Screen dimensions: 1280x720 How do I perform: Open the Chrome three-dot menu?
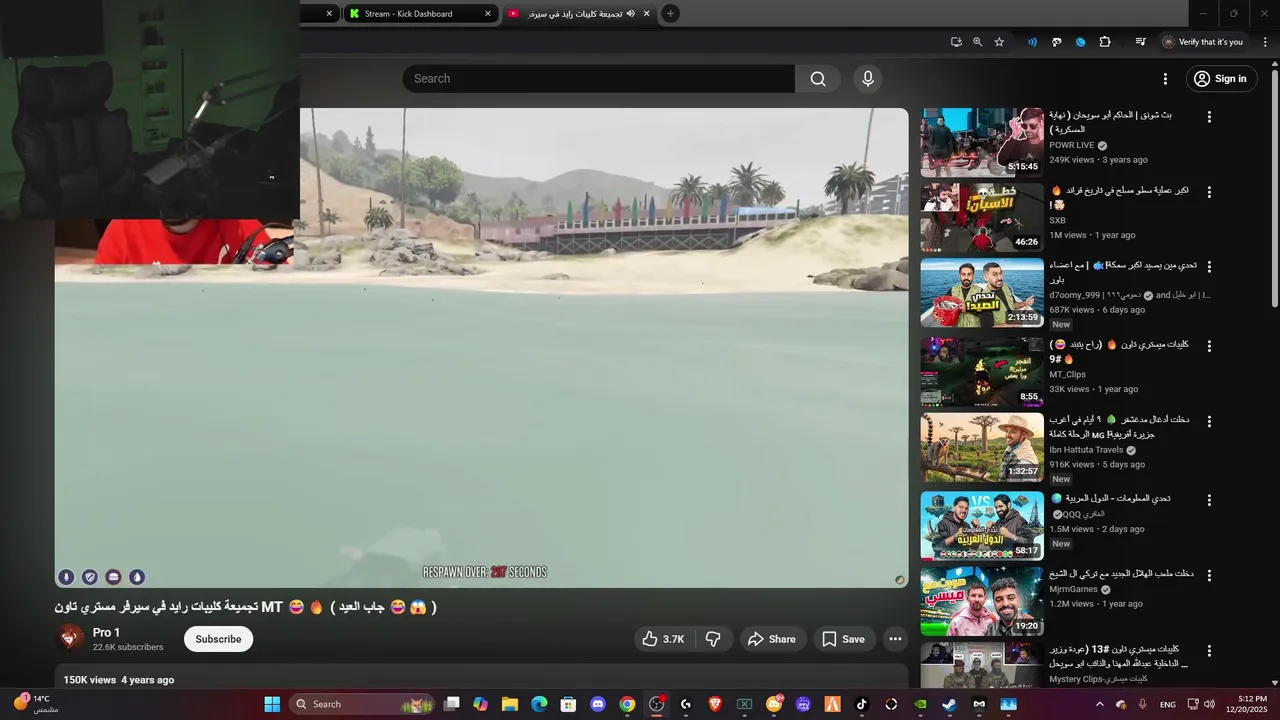[1265, 42]
